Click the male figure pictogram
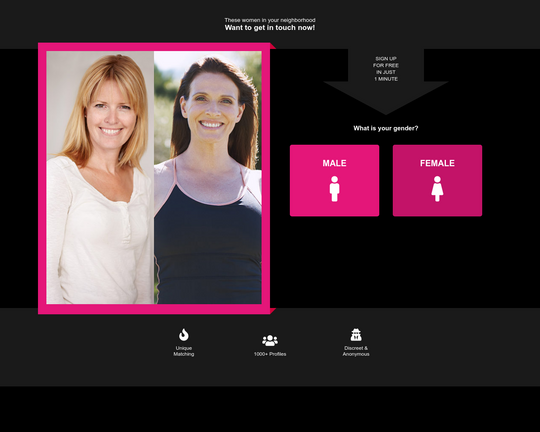Viewport: 540px width, 432px height. (x=334, y=189)
